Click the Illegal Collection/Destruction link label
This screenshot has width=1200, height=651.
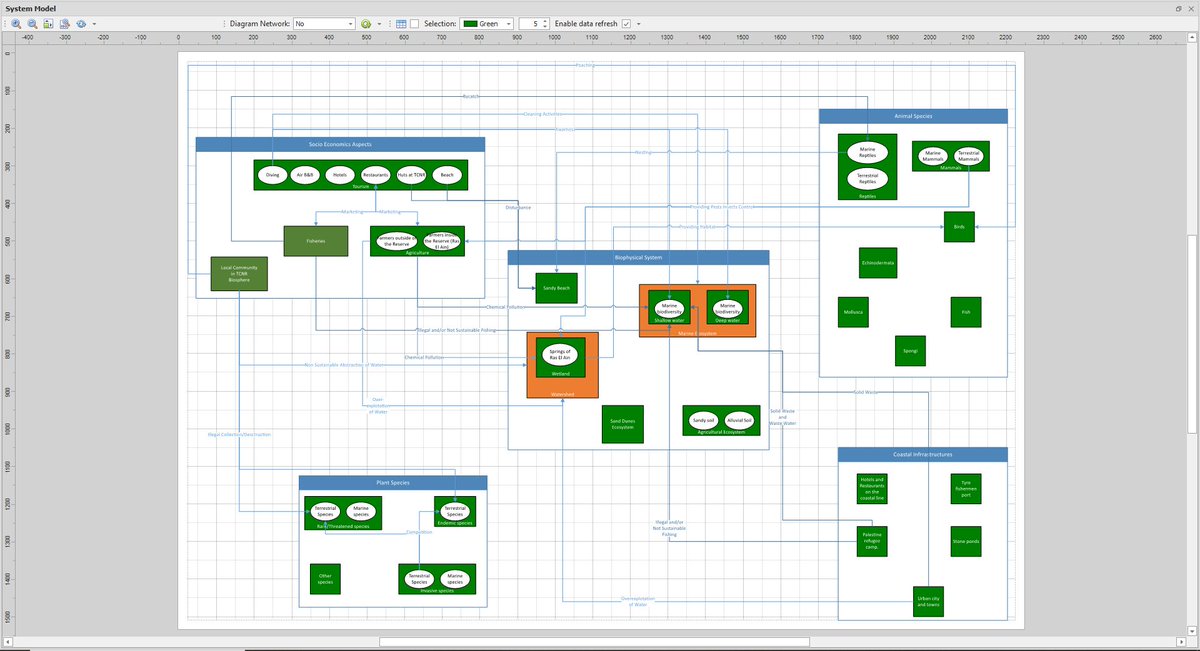tap(240, 434)
